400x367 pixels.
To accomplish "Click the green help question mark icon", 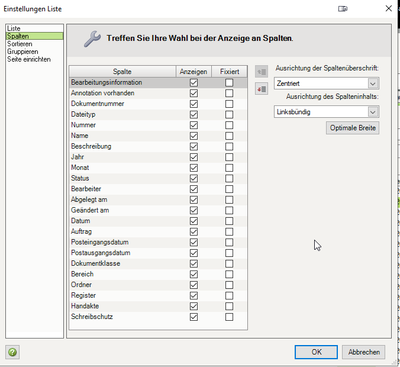I will point(13,352).
